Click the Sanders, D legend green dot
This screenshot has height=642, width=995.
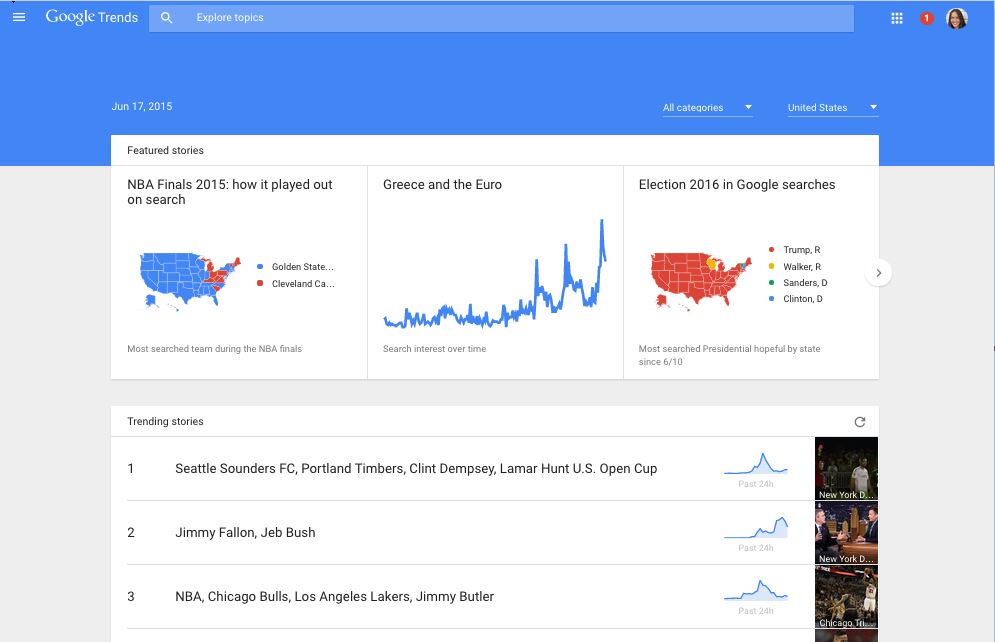tap(771, 283)
